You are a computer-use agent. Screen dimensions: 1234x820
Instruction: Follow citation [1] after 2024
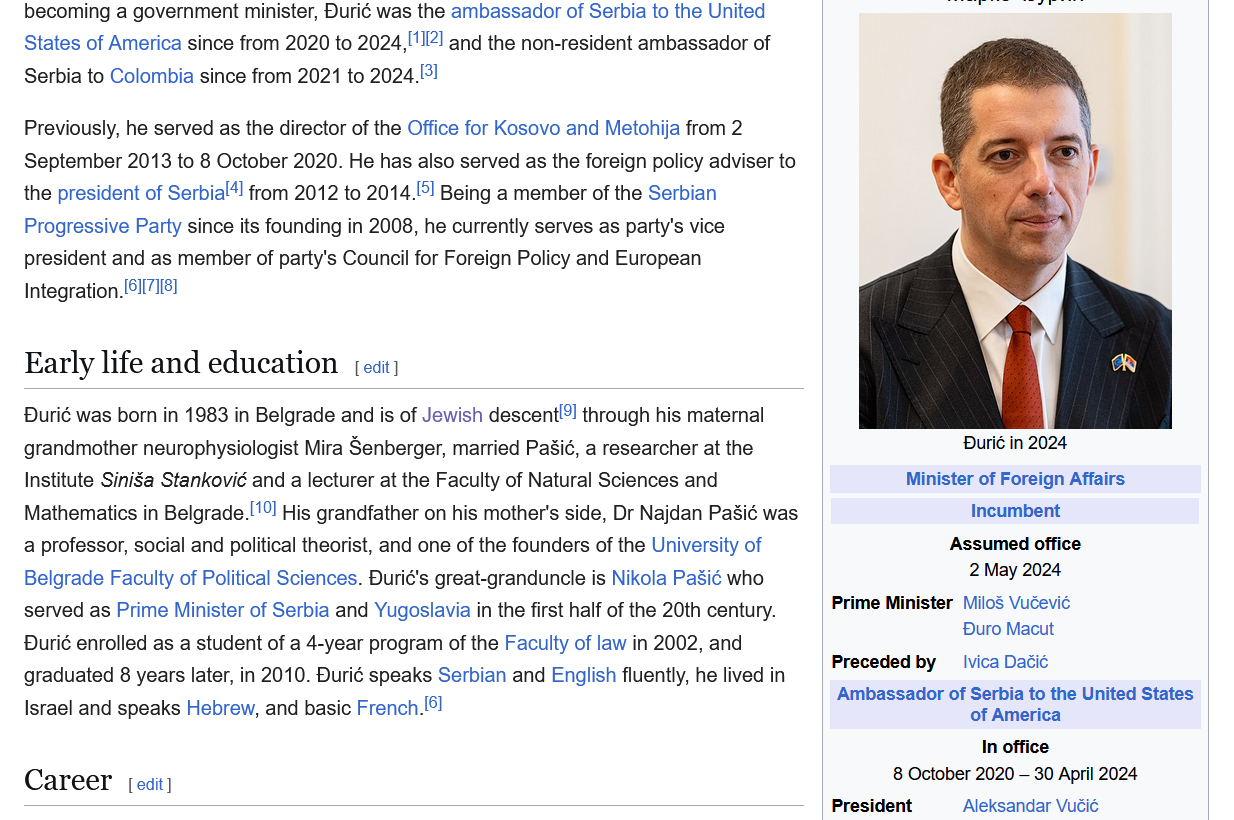tap(416, 38)
